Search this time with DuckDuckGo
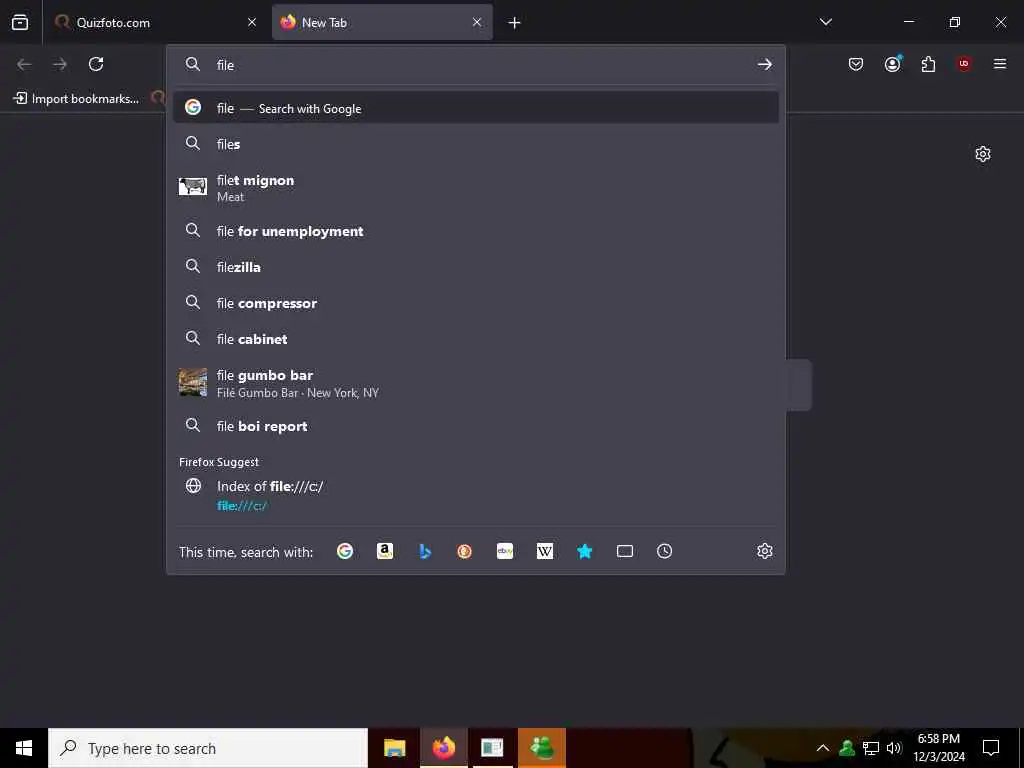Screen dimensions: 1024x768 [x=465, y=551]
